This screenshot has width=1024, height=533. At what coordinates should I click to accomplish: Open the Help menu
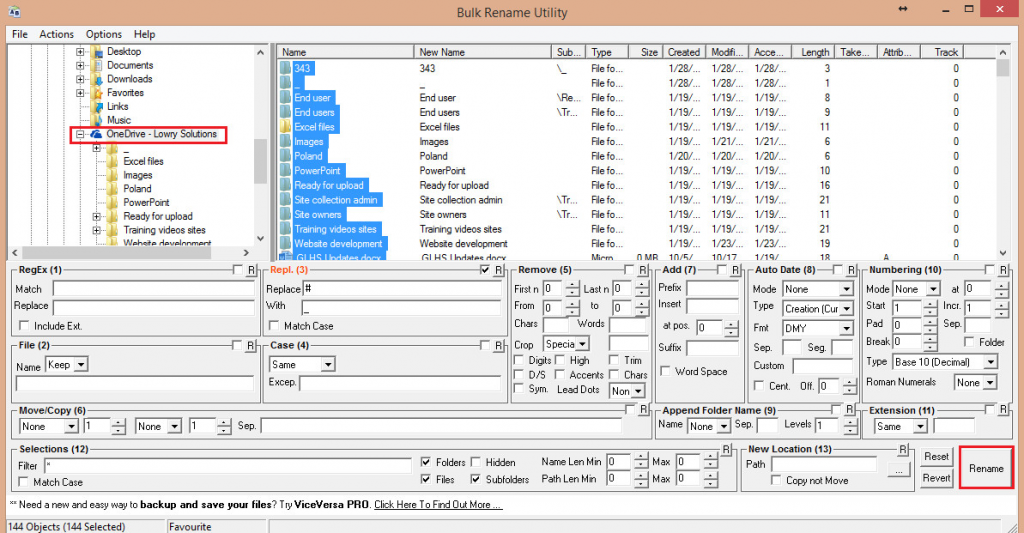pos(144,34)
